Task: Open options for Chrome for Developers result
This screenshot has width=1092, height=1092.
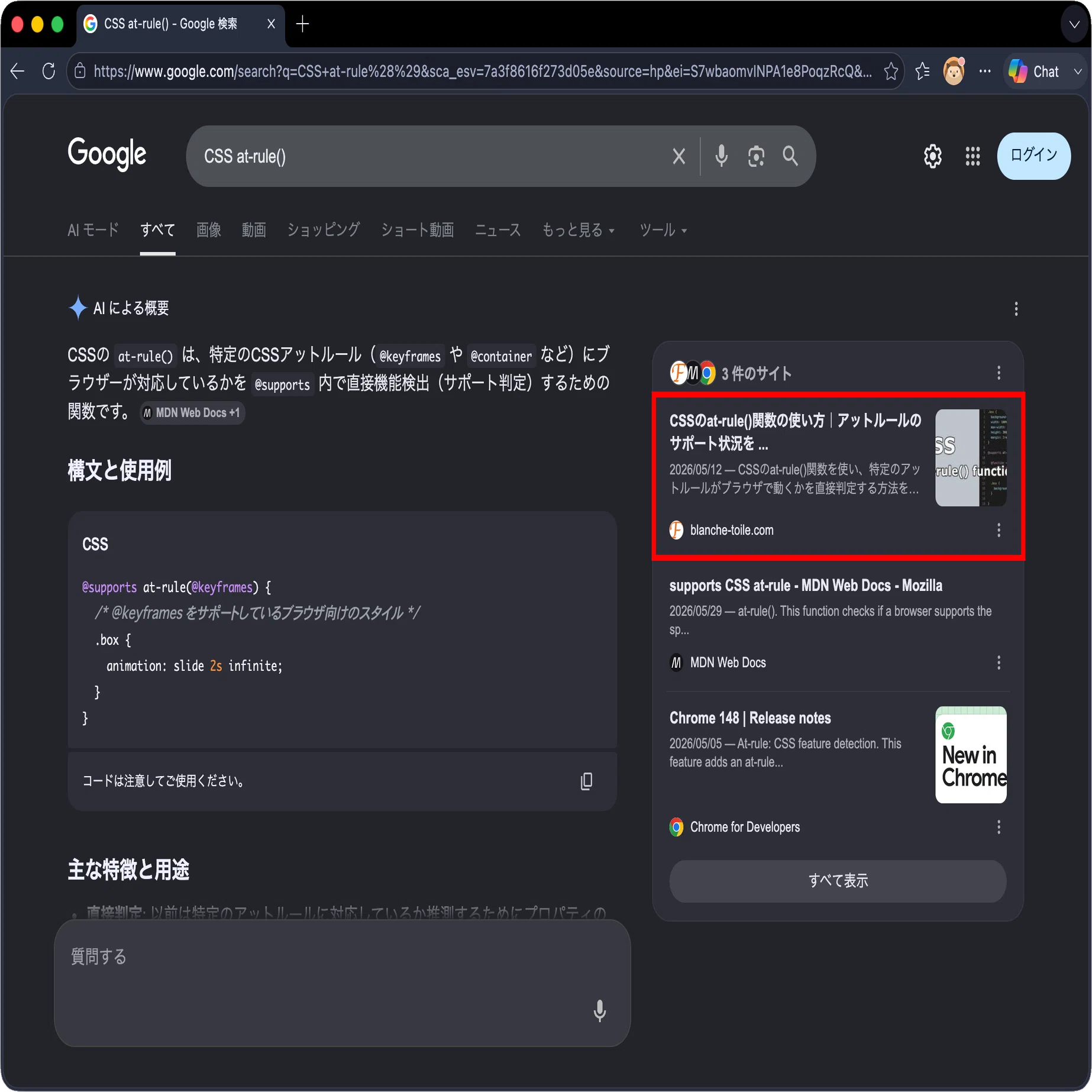Action: click(999, 827)
